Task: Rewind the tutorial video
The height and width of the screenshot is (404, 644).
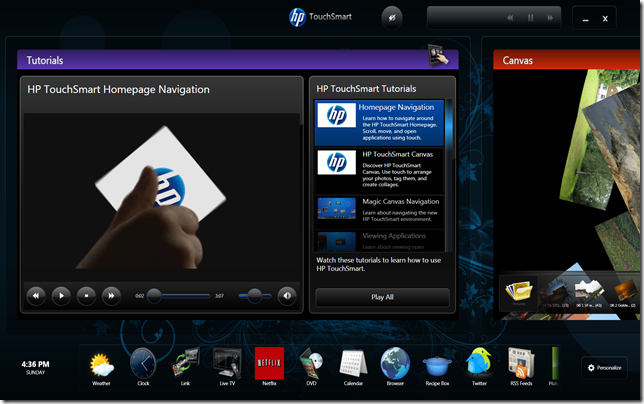Action: 36,296
